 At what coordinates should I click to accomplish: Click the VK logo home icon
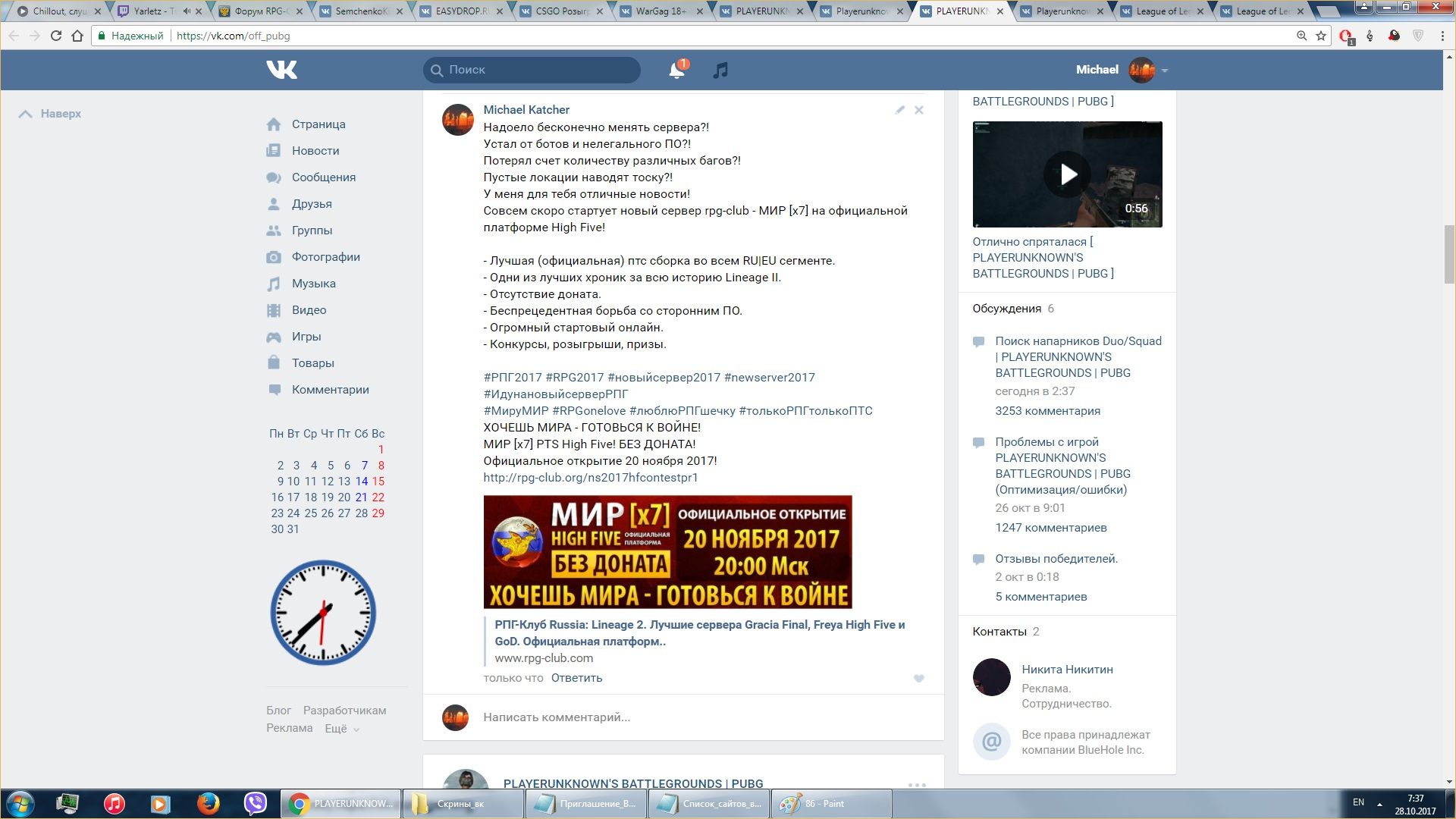pyautogui.click(x=281, y=70)
